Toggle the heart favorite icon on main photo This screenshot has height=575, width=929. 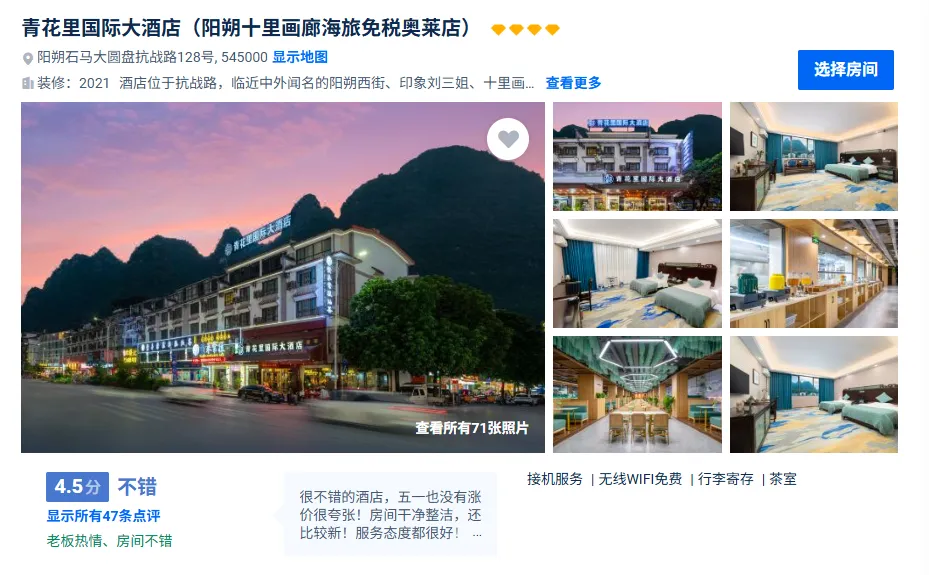[508, 139]
